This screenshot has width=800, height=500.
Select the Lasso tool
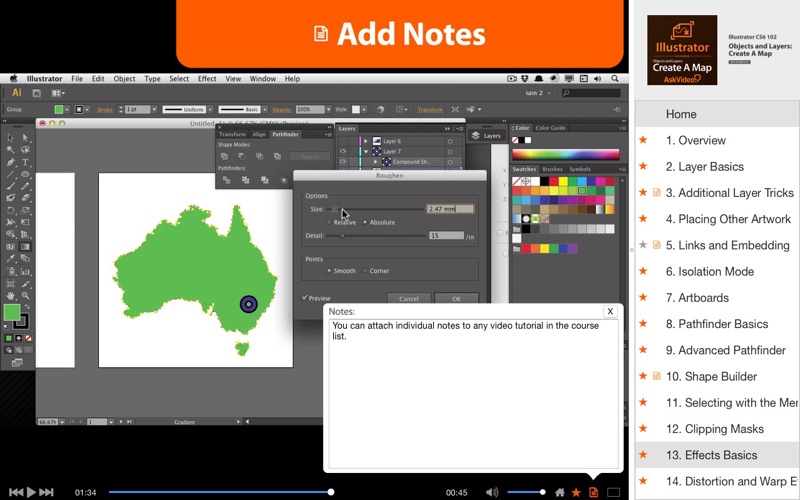pyautogui.click(x=25, y=149)
